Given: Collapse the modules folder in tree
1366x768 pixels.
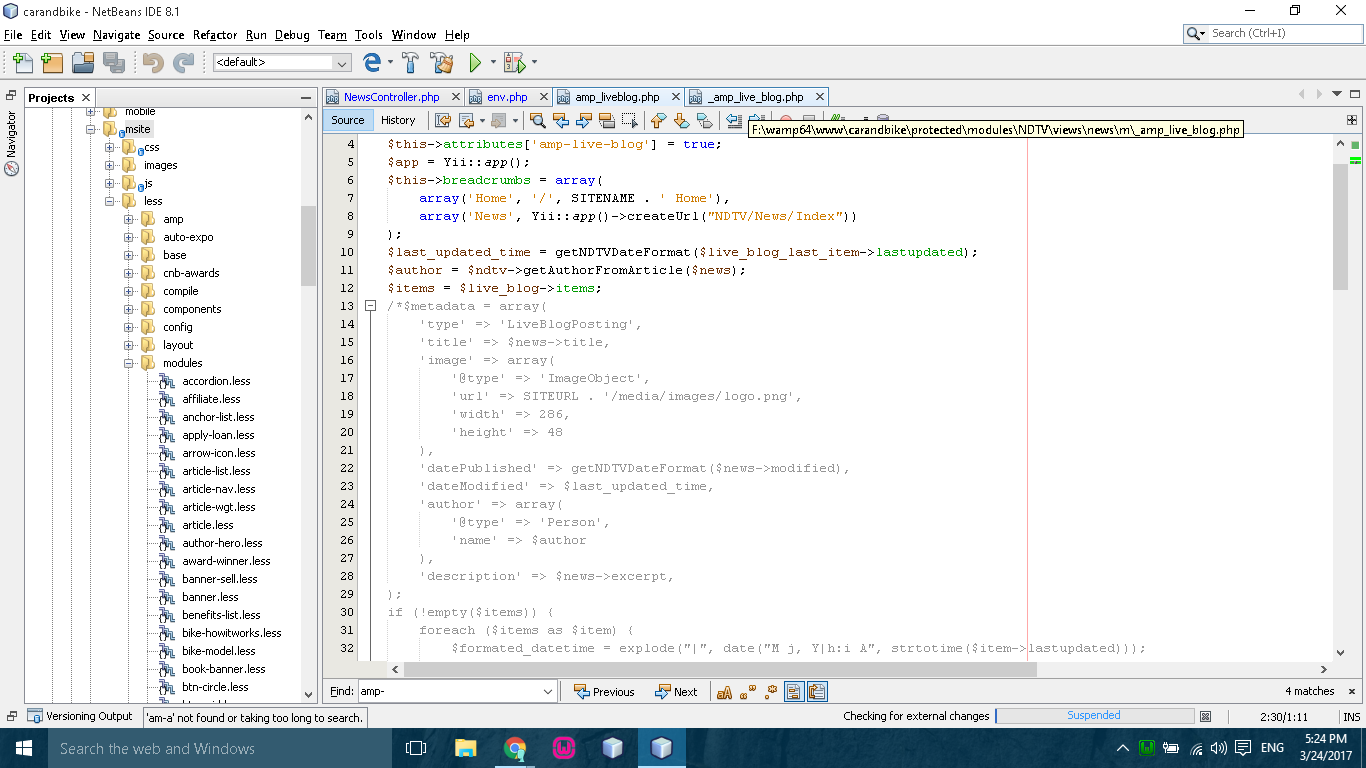Looking at the screenshot, I should tap(129, 363).
